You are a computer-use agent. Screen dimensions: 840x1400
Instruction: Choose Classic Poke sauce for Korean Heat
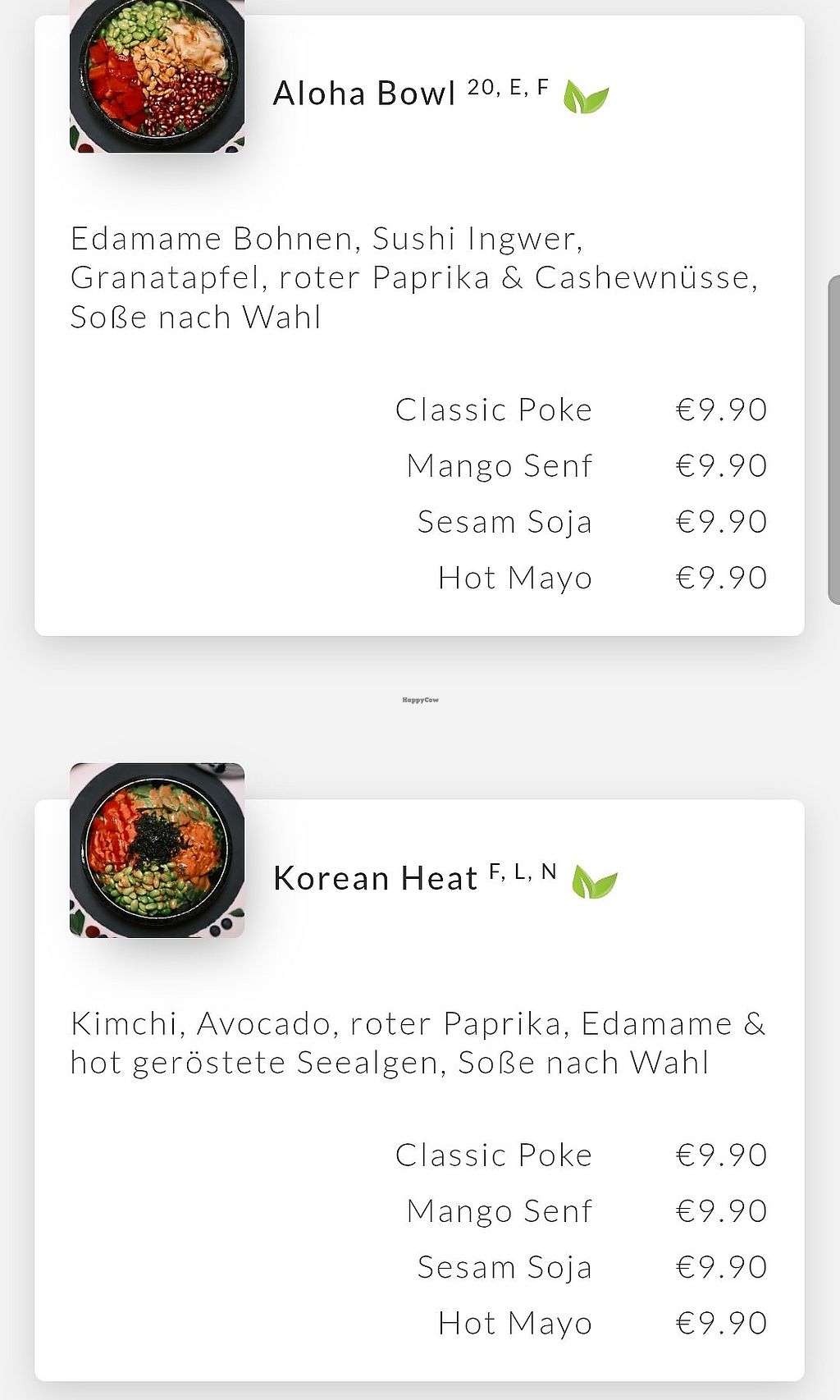tap(493, 1155)
